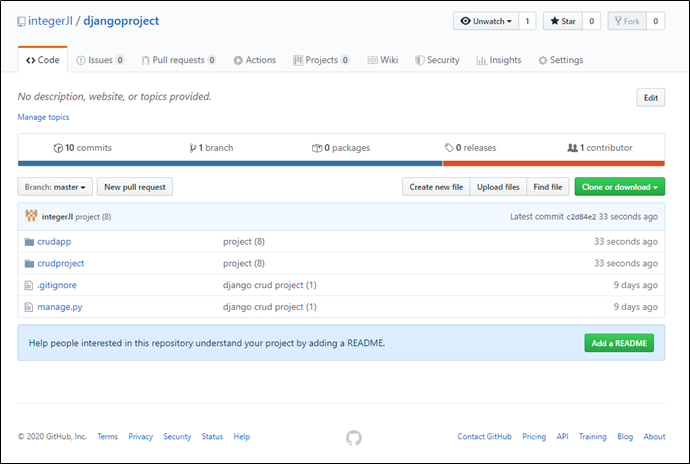Click the manage.py file icon
690x464 pixels.
[x=29, y=307]
